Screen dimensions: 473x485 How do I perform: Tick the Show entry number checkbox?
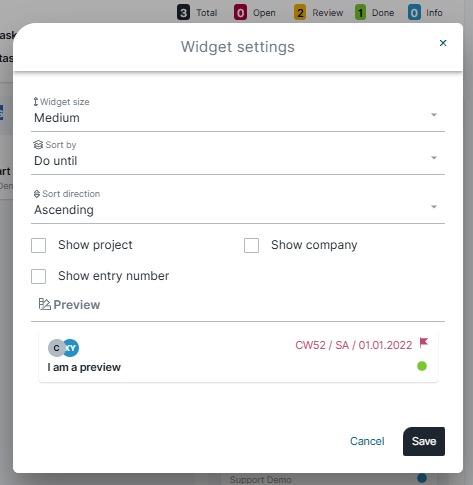38,276
